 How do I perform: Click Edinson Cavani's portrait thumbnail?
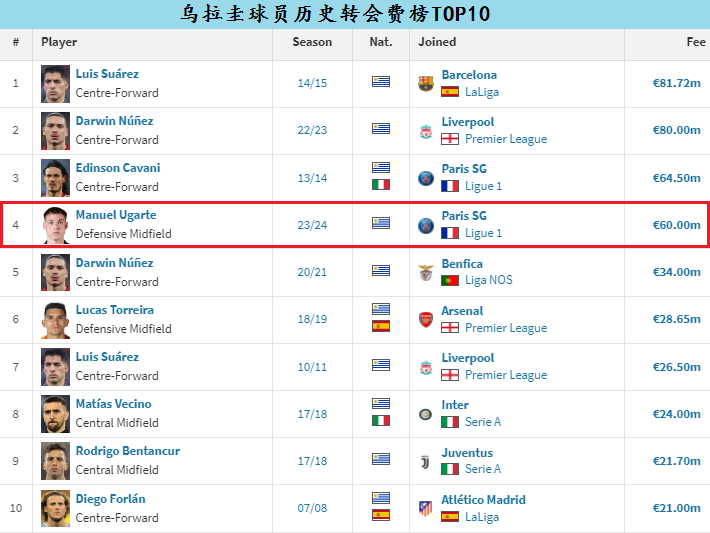[55, 178]
